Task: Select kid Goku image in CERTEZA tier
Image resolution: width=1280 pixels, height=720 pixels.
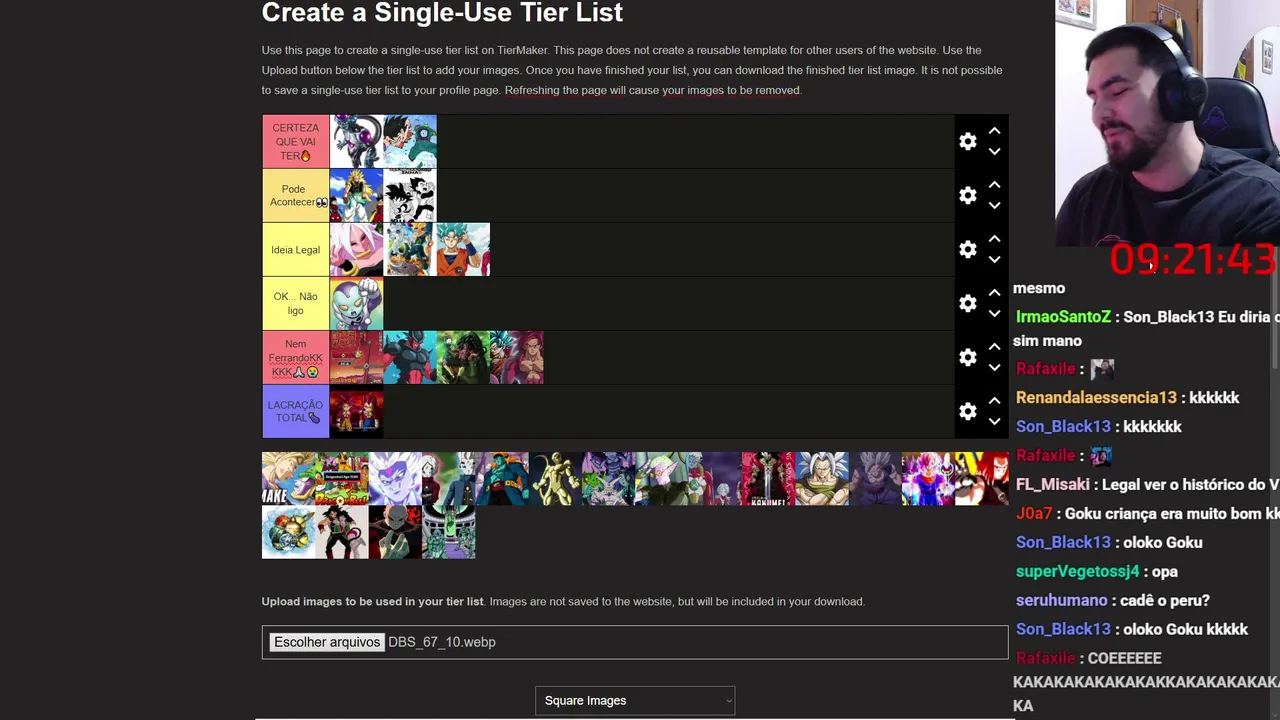Action: pos(410,142)
